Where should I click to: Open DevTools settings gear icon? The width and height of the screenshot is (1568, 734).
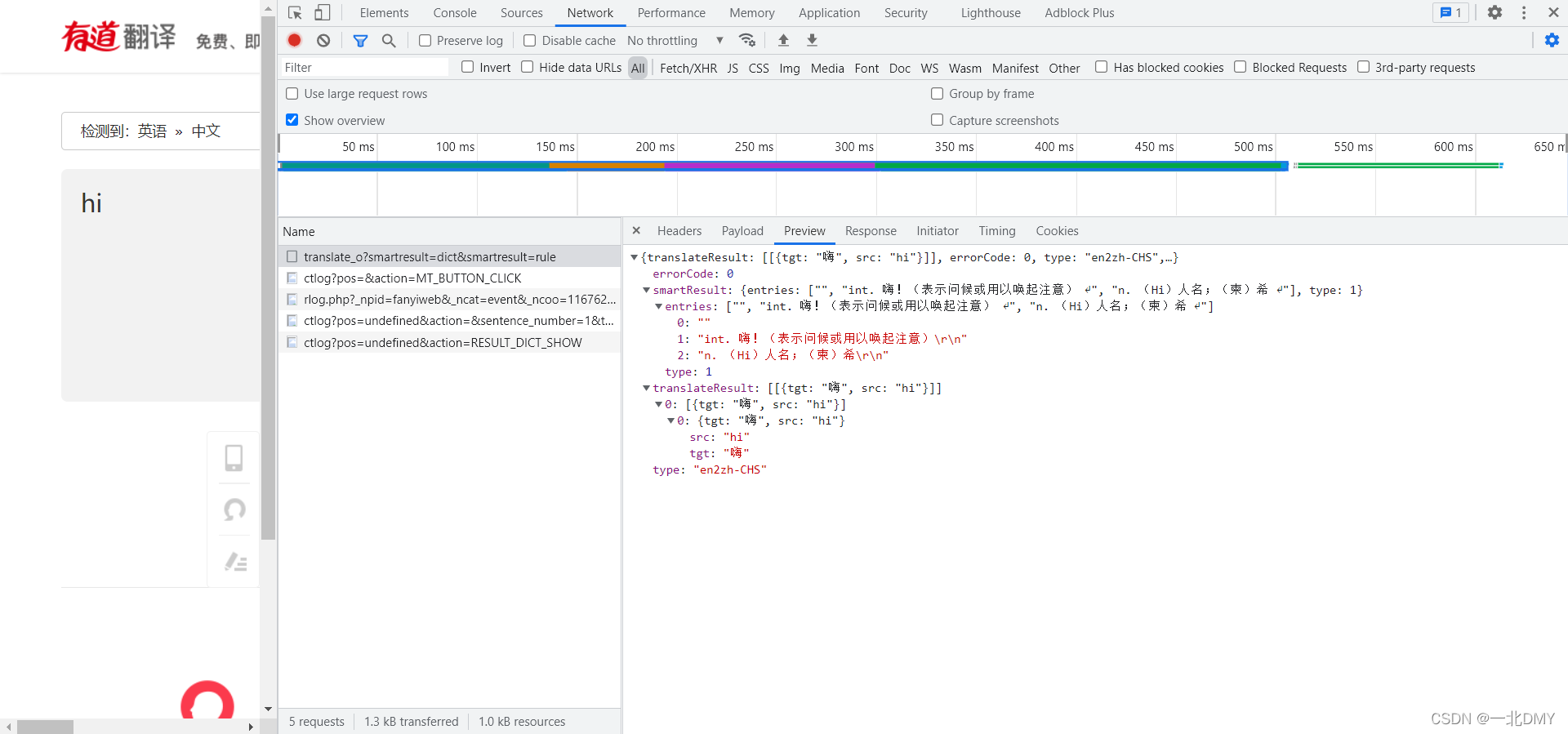[1494, 12]
